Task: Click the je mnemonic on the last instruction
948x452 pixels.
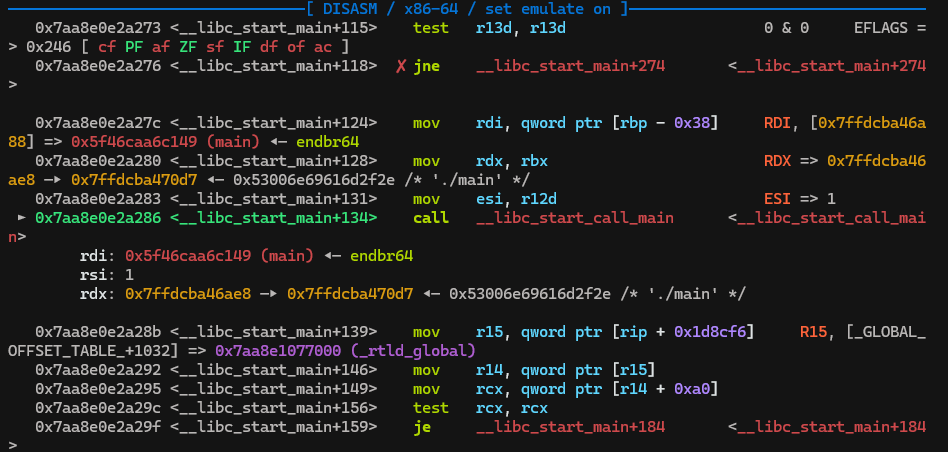Action: click(x=422, y=427)
